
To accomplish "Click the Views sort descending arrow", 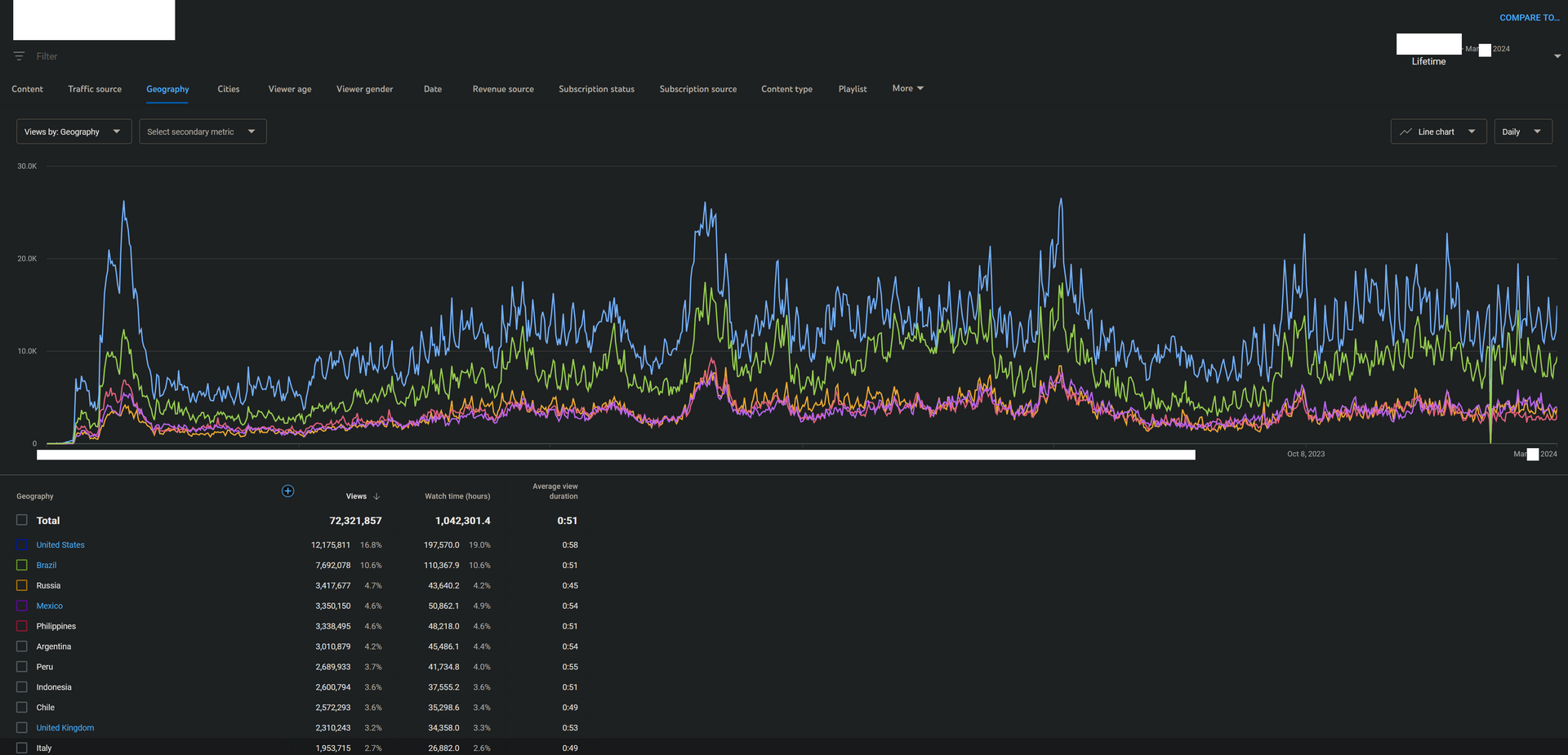I will tap(376, 496).
